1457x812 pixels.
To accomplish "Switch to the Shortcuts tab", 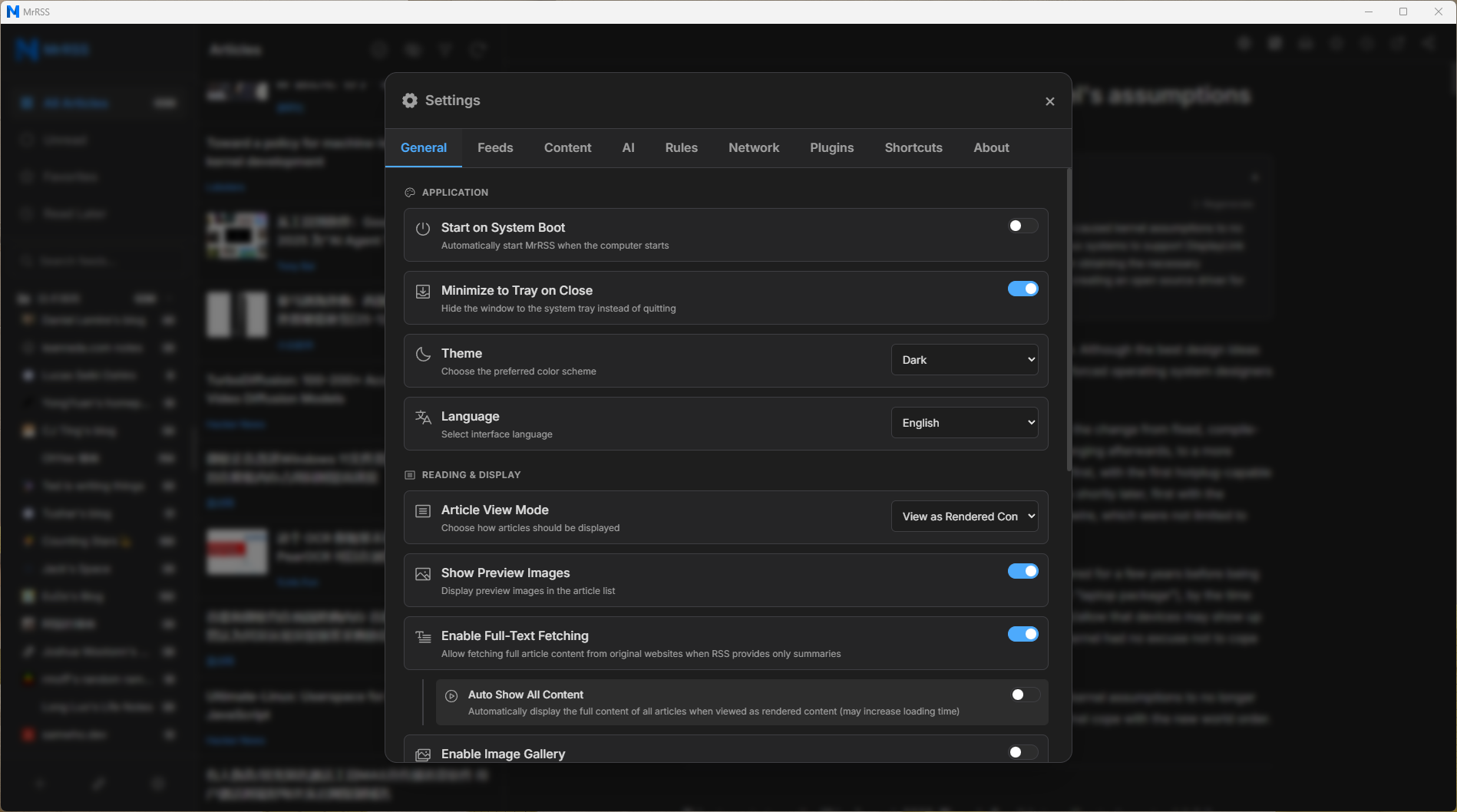I will click(913, 147).
